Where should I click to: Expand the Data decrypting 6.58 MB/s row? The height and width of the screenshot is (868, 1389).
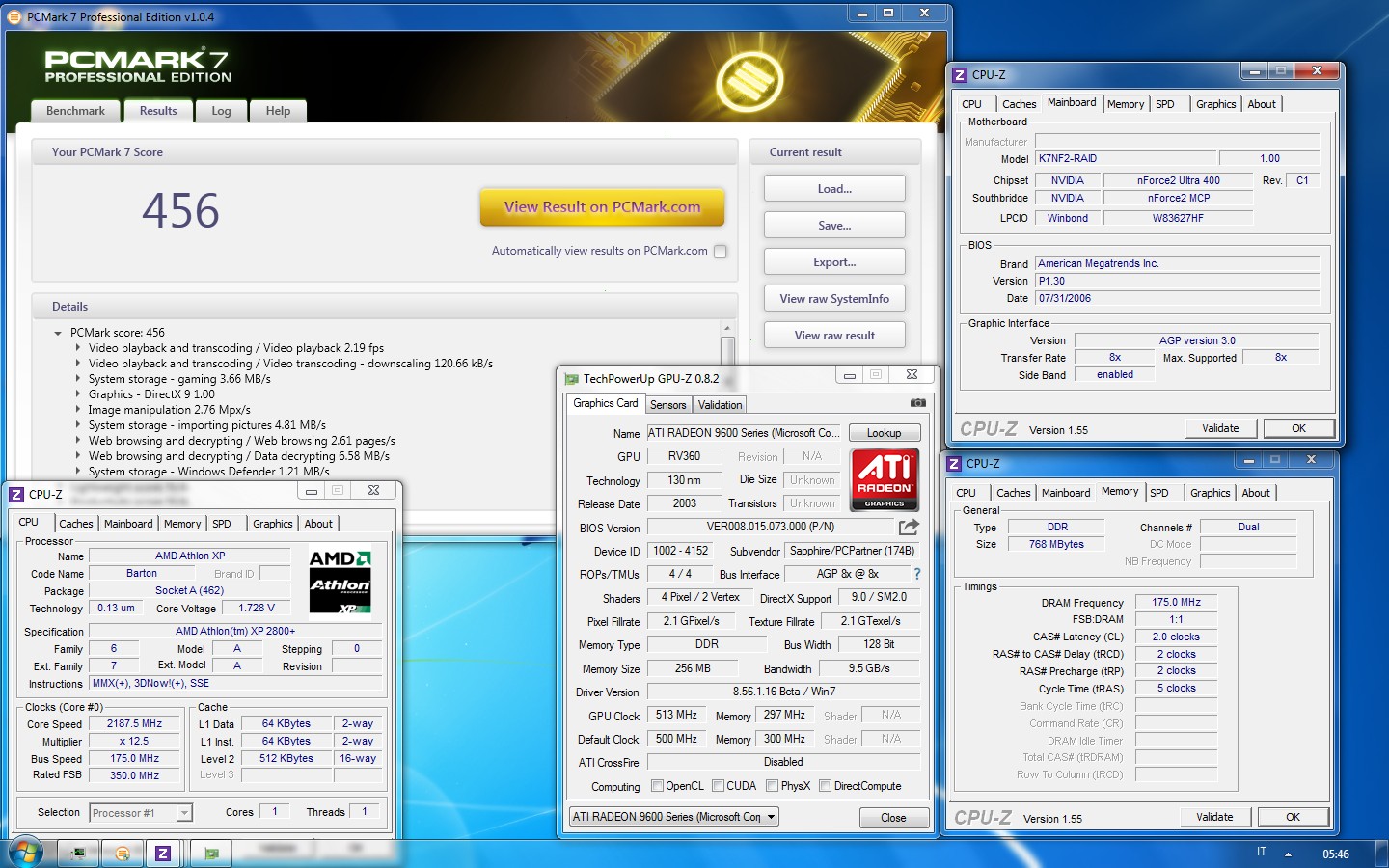click(78, 456)
